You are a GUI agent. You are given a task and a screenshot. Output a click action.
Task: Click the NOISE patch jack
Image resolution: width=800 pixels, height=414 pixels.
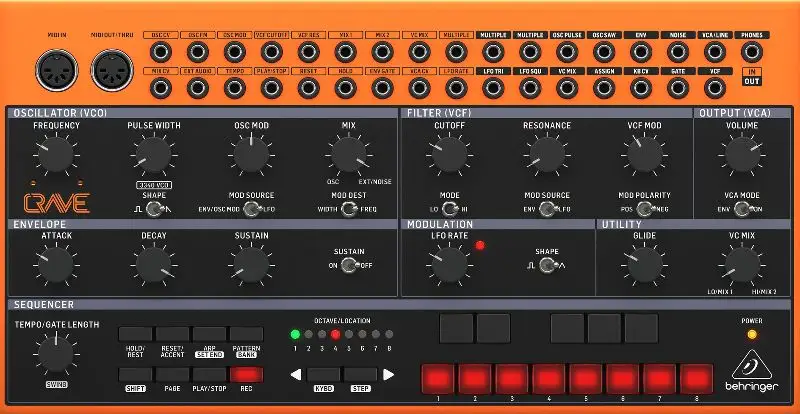pos(677,51)
